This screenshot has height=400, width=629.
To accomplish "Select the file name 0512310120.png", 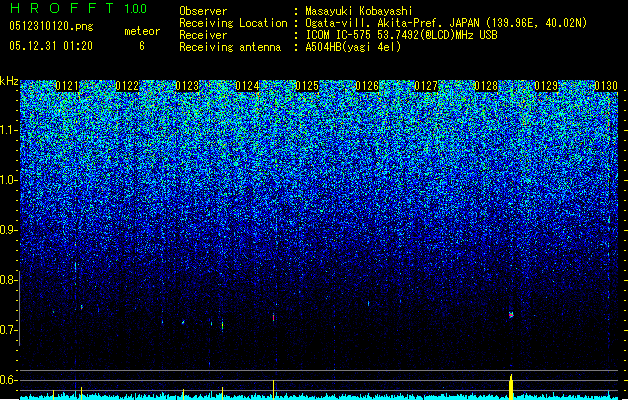I will (x=51, y=26).
